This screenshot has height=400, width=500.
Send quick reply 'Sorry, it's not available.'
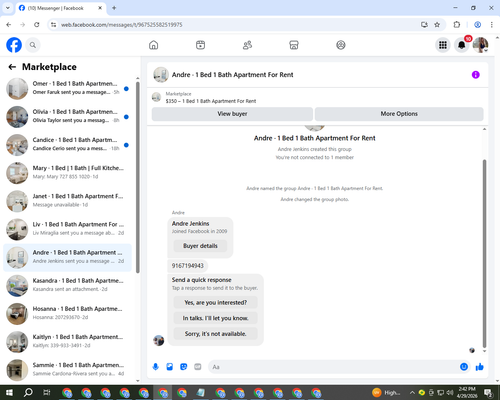point(216,334)
